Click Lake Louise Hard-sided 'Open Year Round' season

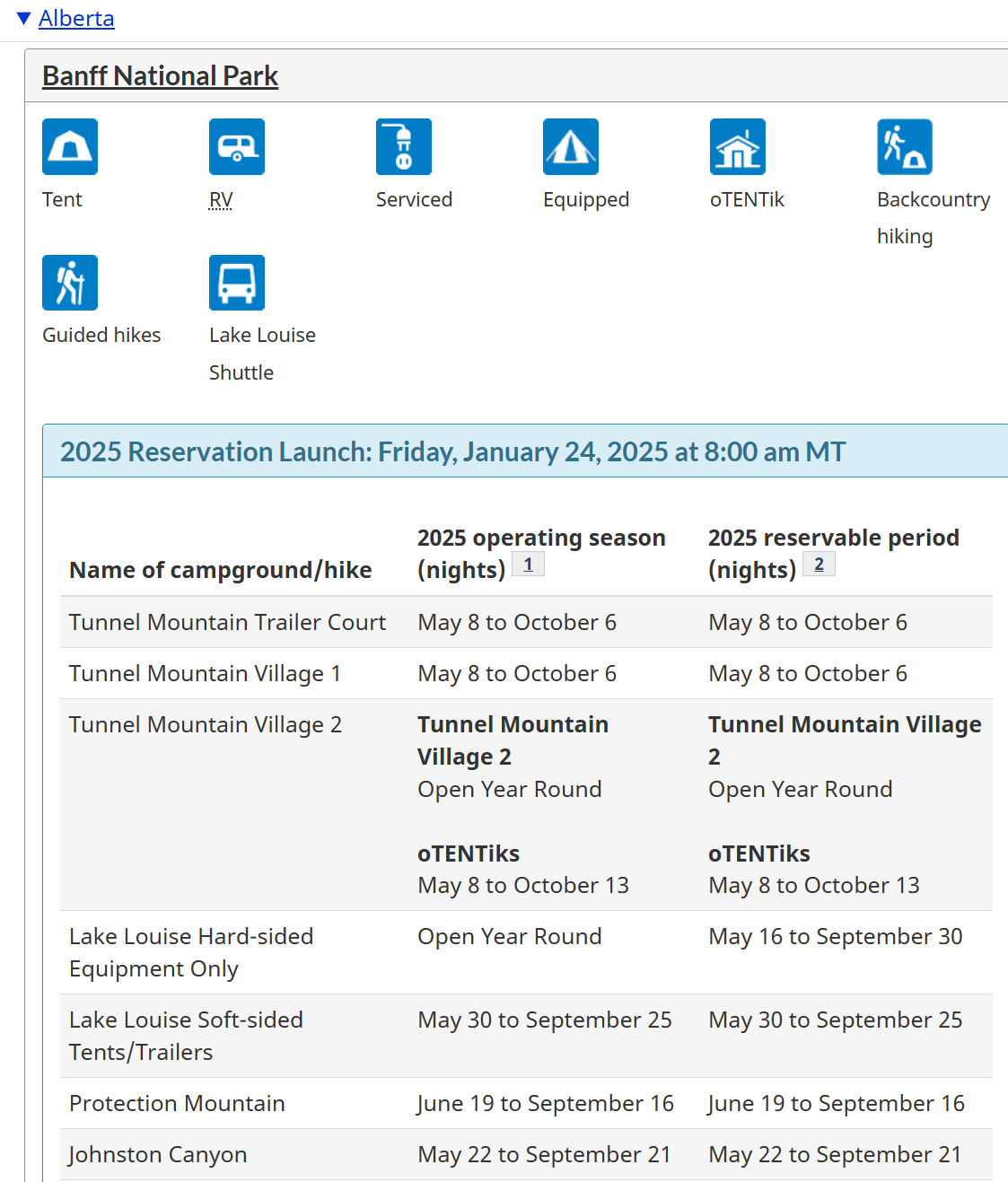(x=510, y=936)
